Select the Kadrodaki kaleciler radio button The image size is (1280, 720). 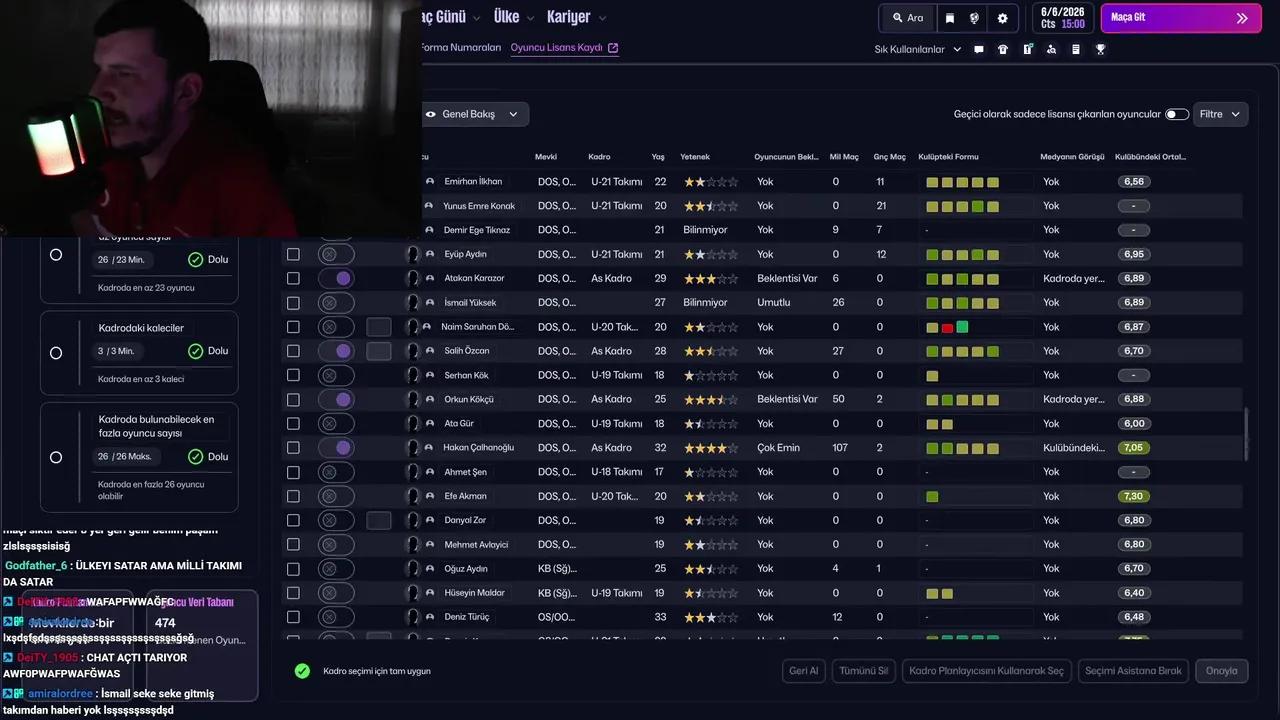(56, 352)
